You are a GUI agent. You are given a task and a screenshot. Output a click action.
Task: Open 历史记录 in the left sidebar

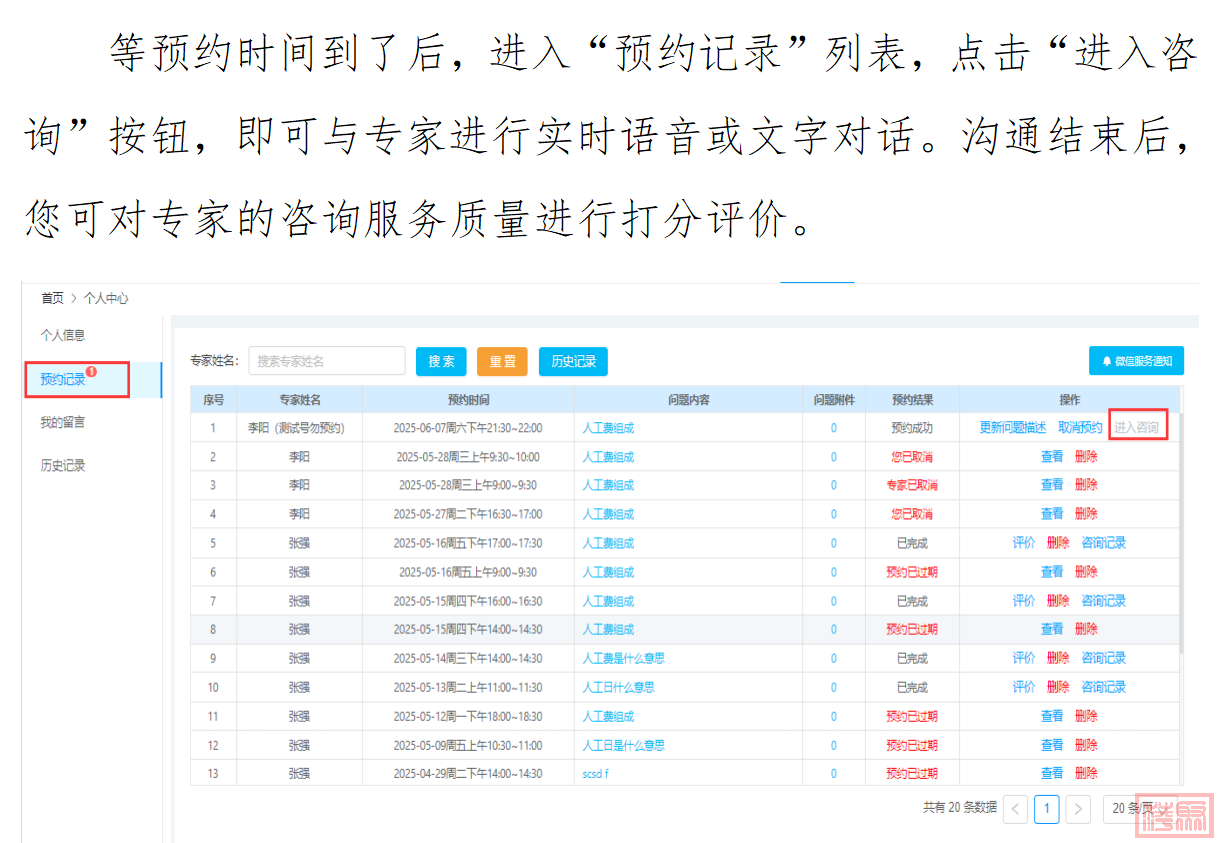pyautogui.click(x=63, y=466)
